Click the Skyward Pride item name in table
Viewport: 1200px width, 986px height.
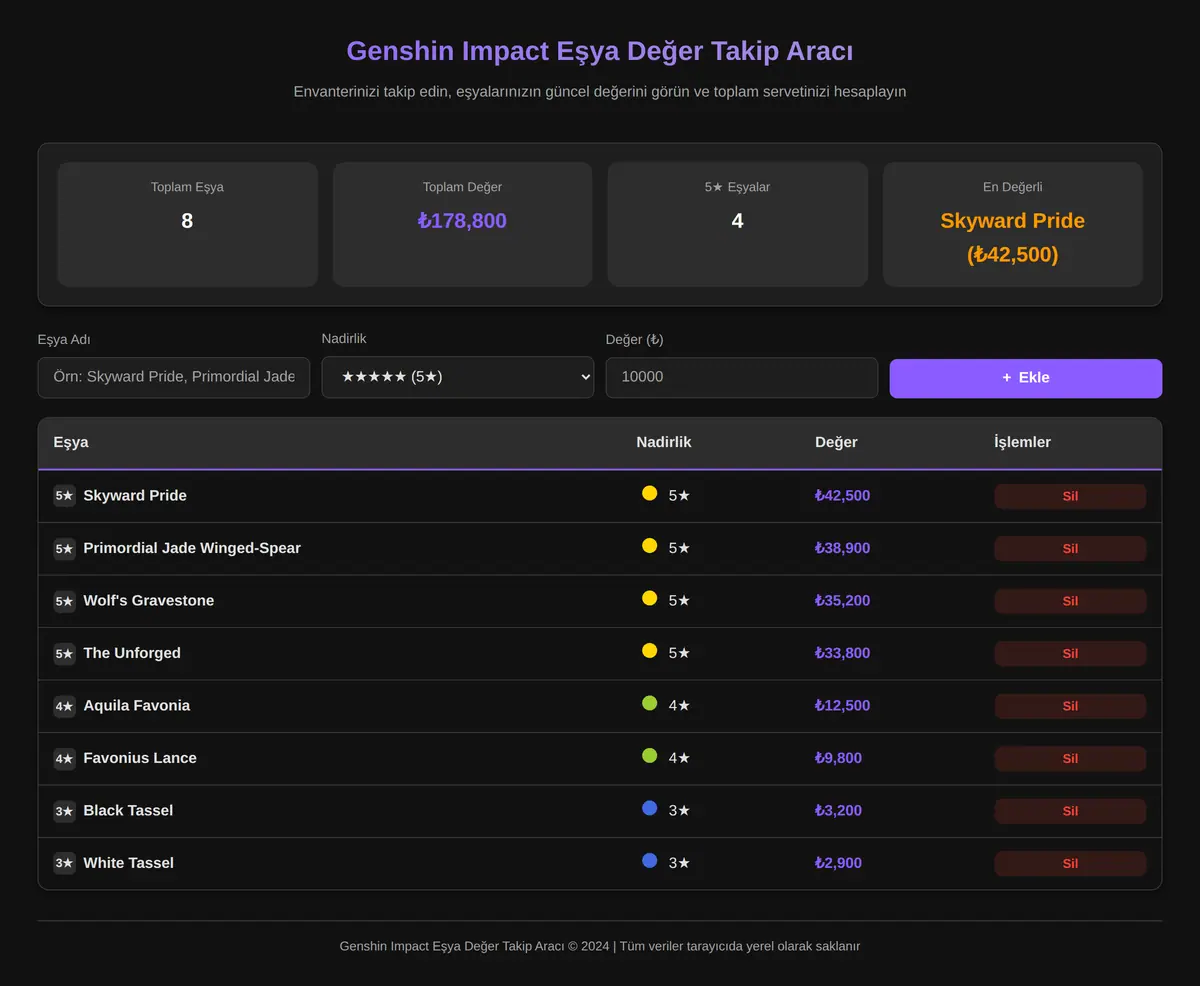click(x=135, y=496)
